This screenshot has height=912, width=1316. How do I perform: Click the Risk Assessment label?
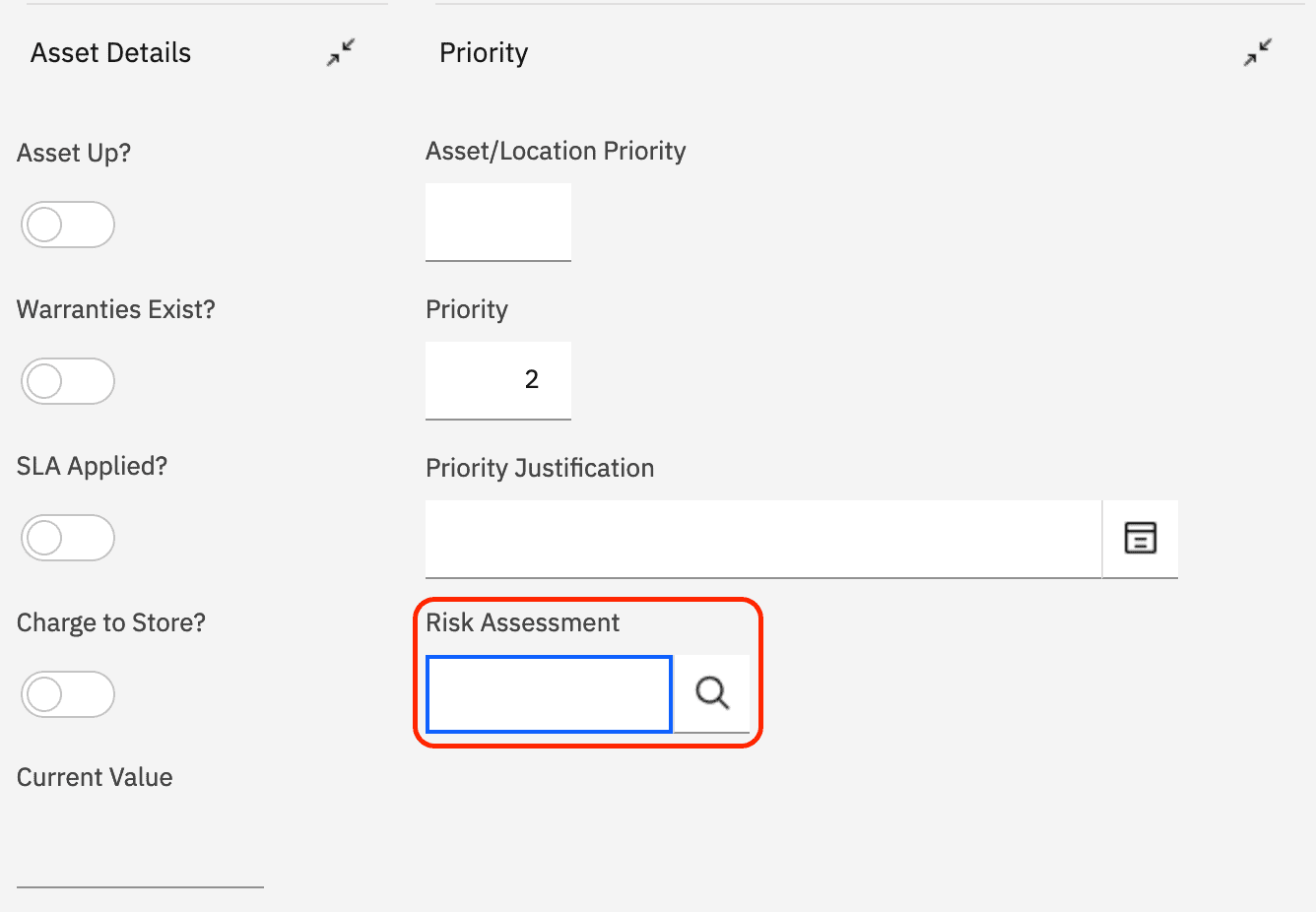pyautogui.click(x=523, y=622)
